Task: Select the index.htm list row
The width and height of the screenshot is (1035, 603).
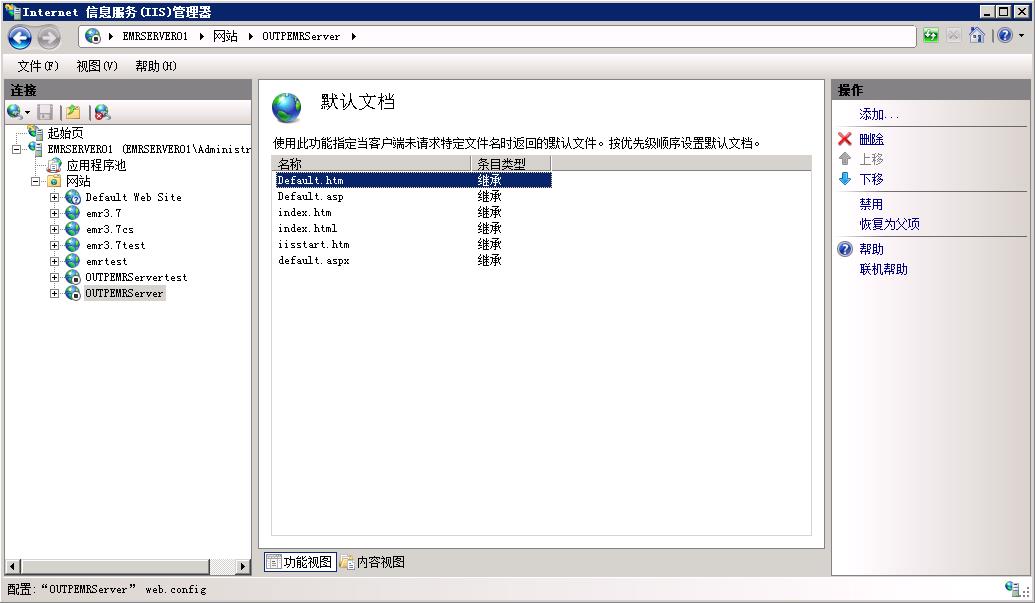Action: click(x=413, y=212)
